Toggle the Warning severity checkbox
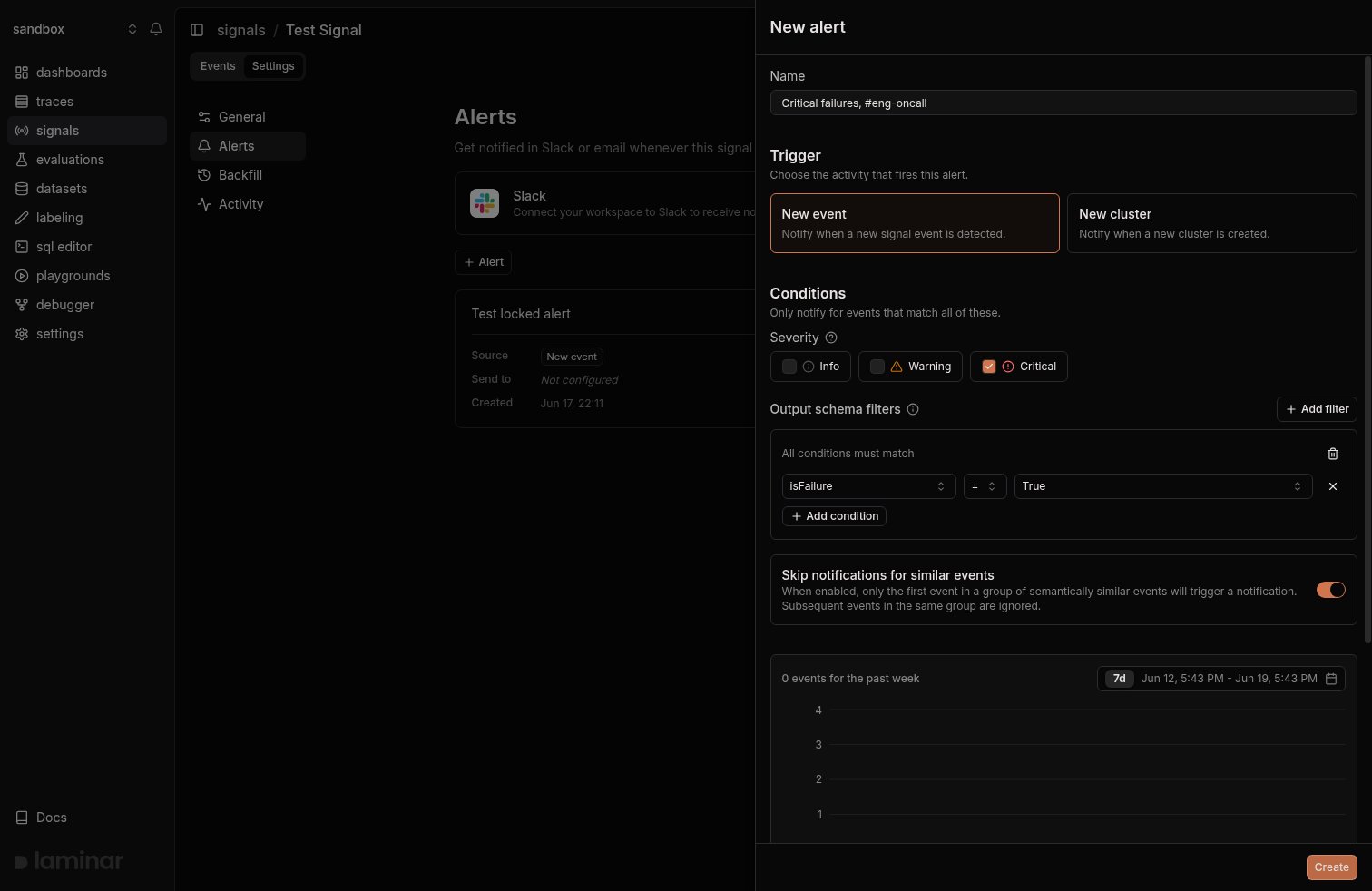Viewport: 1372px width, 891px height. (877, 367)
